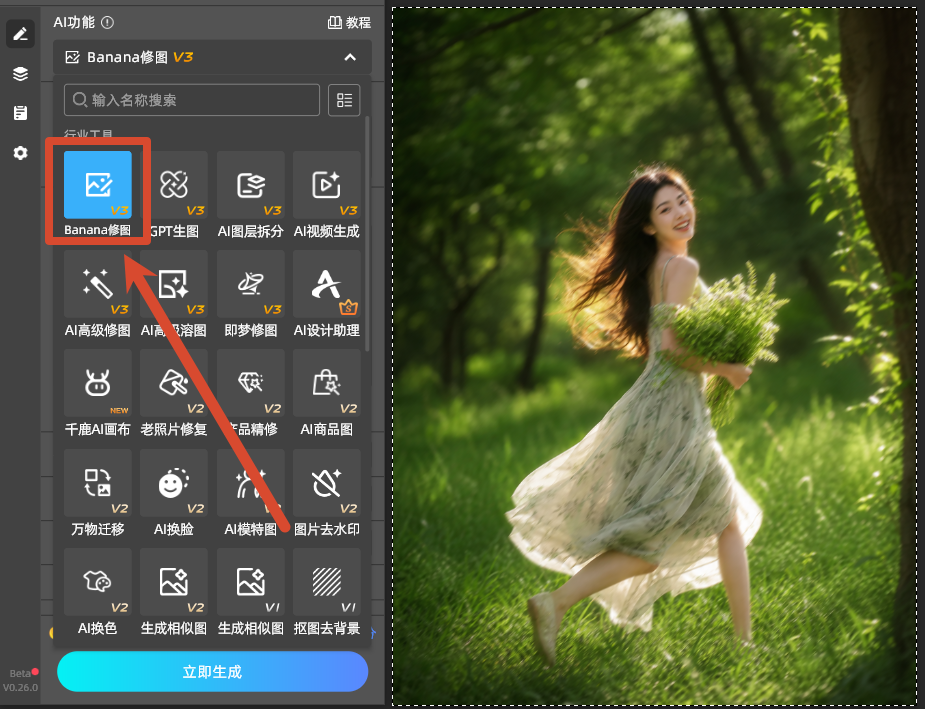Choose the 产品精修 tool
Image resolution: width=925 pixels, height=709 pixels.
[251, 383]
